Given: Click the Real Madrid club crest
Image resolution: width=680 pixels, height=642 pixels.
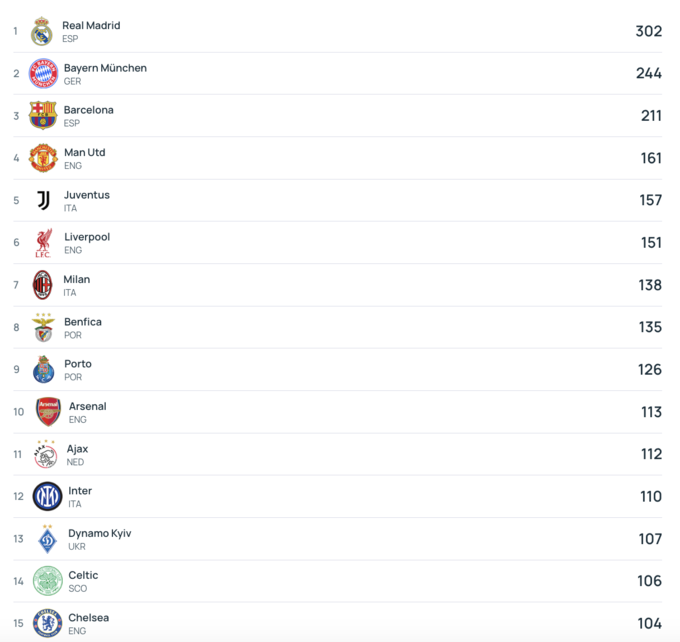Looking at the screenshot, I should point(41,32).
